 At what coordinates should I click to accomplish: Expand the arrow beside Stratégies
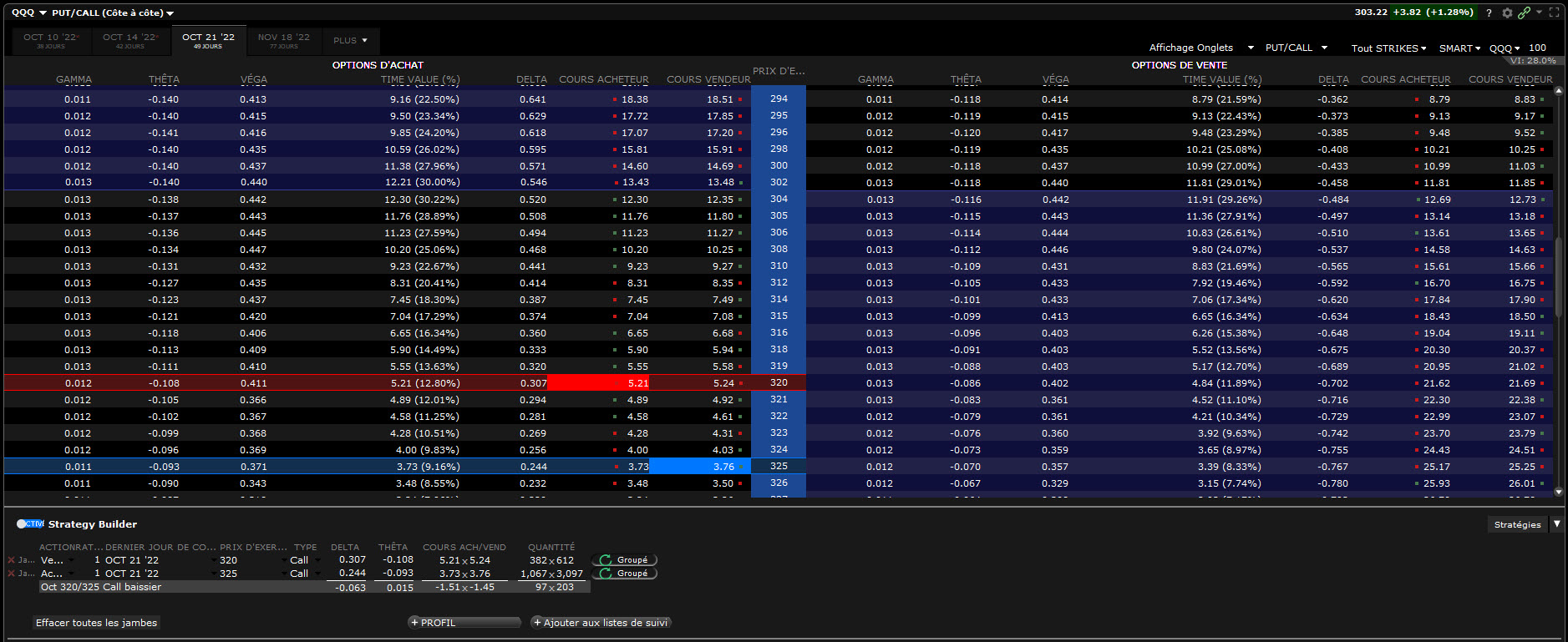click(1556, 524)
